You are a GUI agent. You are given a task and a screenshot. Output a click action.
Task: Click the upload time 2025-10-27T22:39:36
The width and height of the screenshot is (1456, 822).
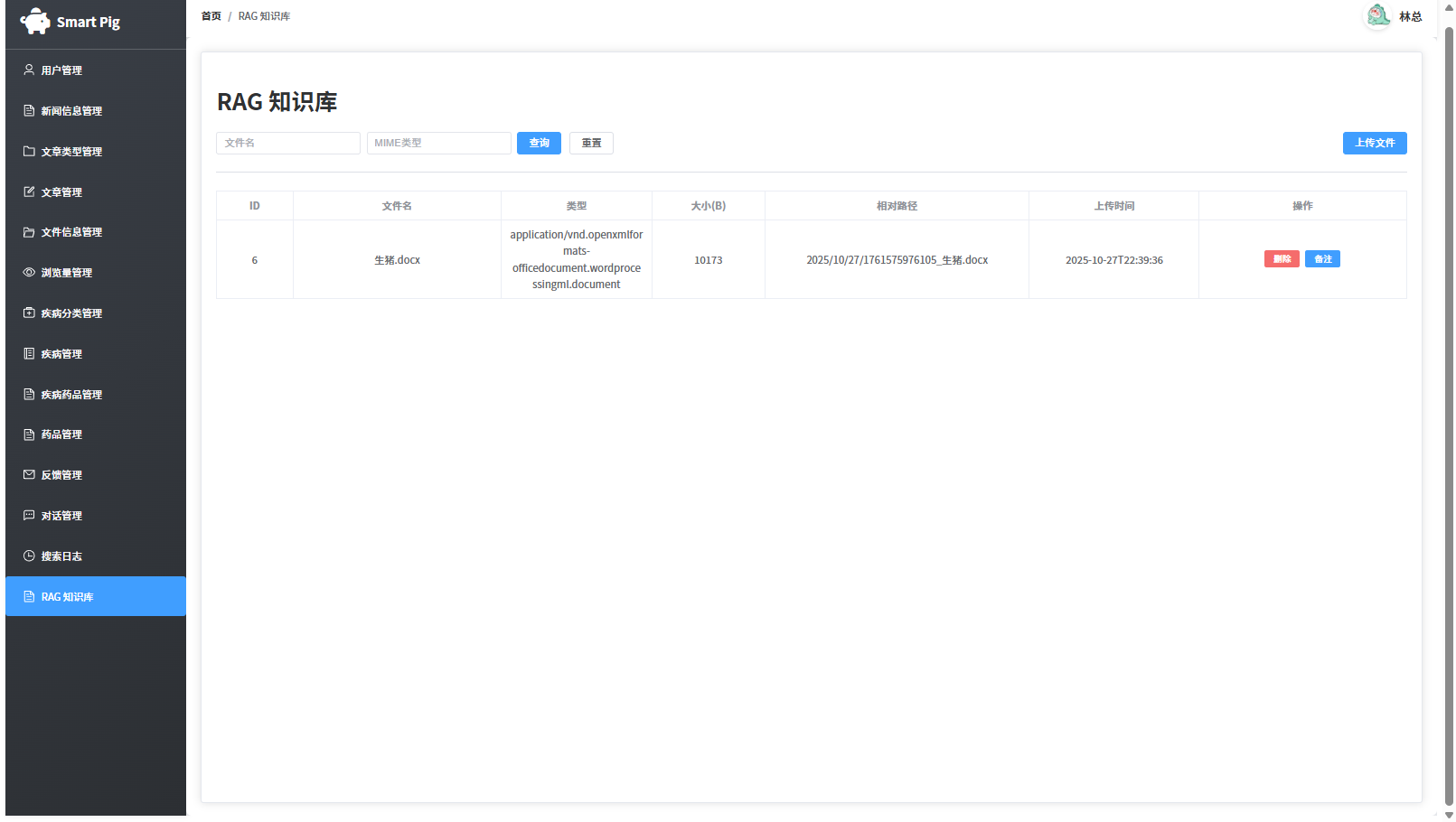1113,260
